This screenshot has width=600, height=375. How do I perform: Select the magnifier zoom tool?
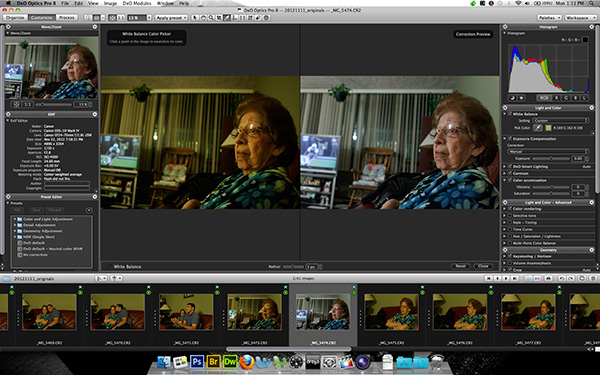pos(211,18)
